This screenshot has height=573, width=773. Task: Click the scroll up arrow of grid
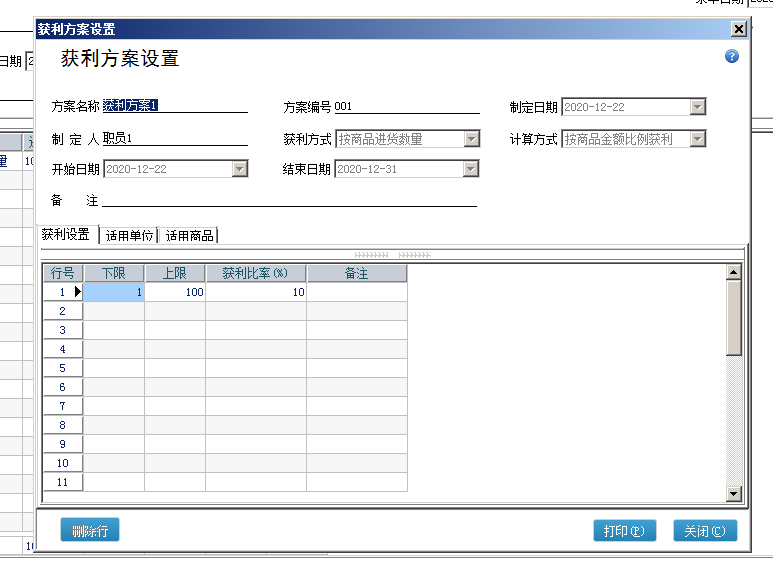(x=734, y=272)
